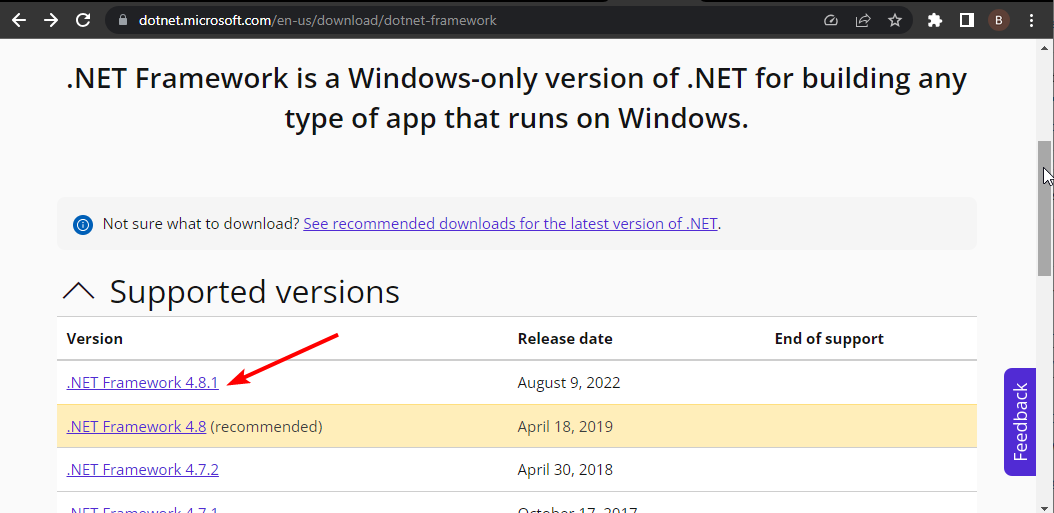Go forward to the next page
Screen dimensions: 1054x513
click(x=51, y=20)
